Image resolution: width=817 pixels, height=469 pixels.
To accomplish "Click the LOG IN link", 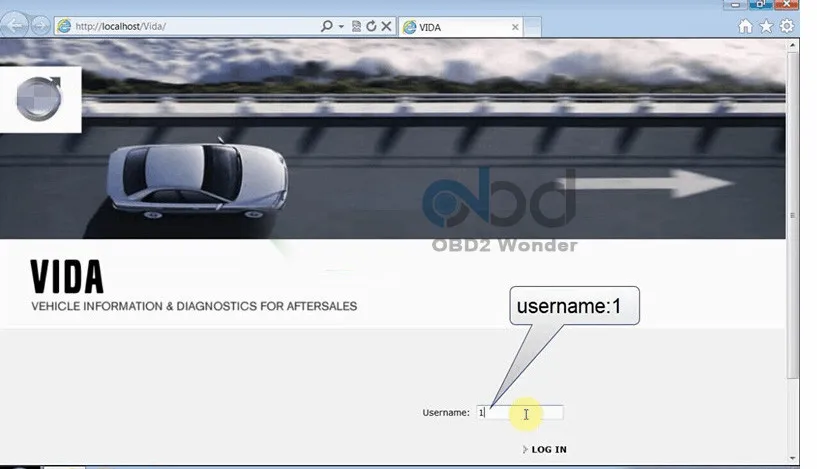I will click(x=545, y=449).
